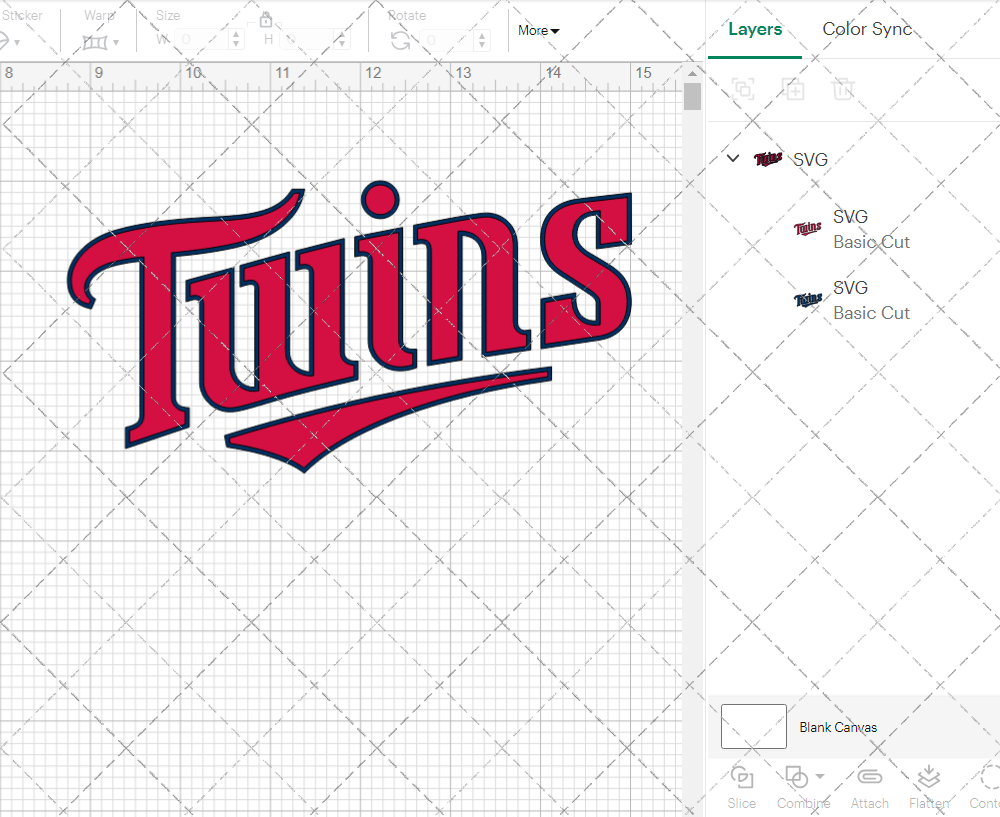
Task: Click the Width stepper arrows
Action: (x=236, y=40)
